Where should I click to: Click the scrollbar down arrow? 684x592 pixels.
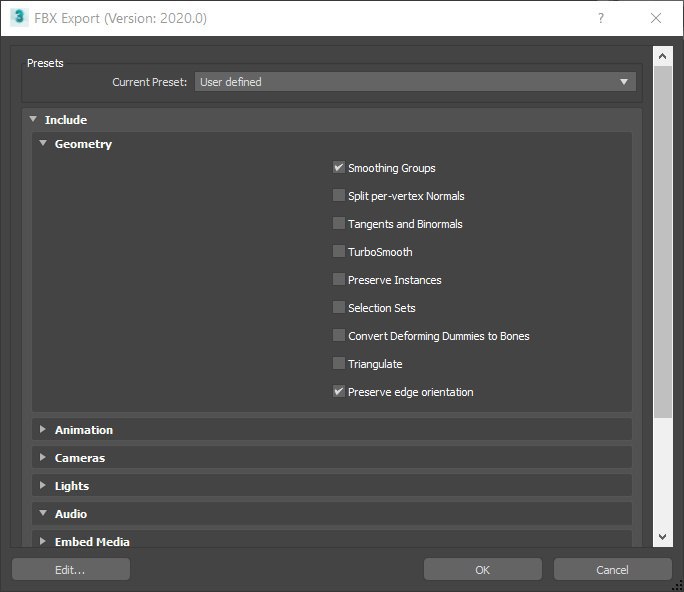pos(662,537)
